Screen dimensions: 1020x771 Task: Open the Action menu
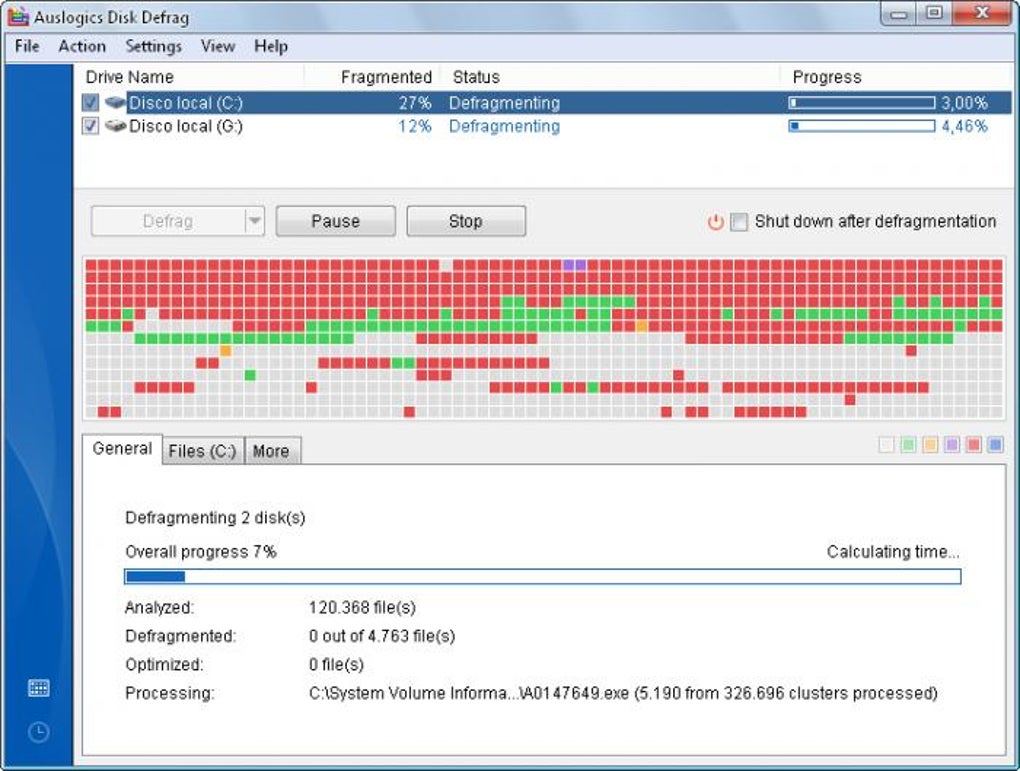tap(82, 46)
